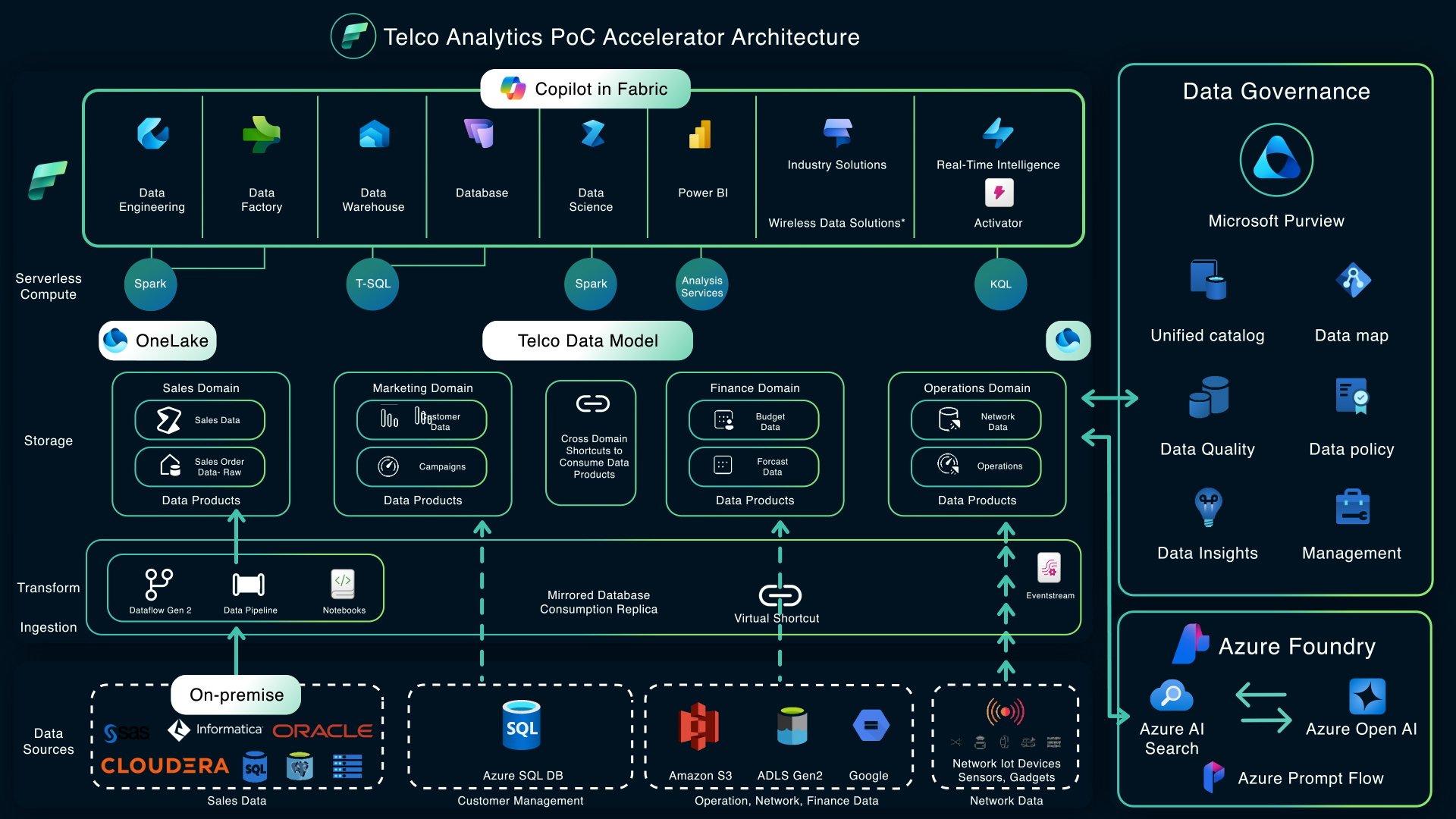This screenshot has height=819, width=1456.
Task: Select the Power BI icon
Action: (701, 134)
